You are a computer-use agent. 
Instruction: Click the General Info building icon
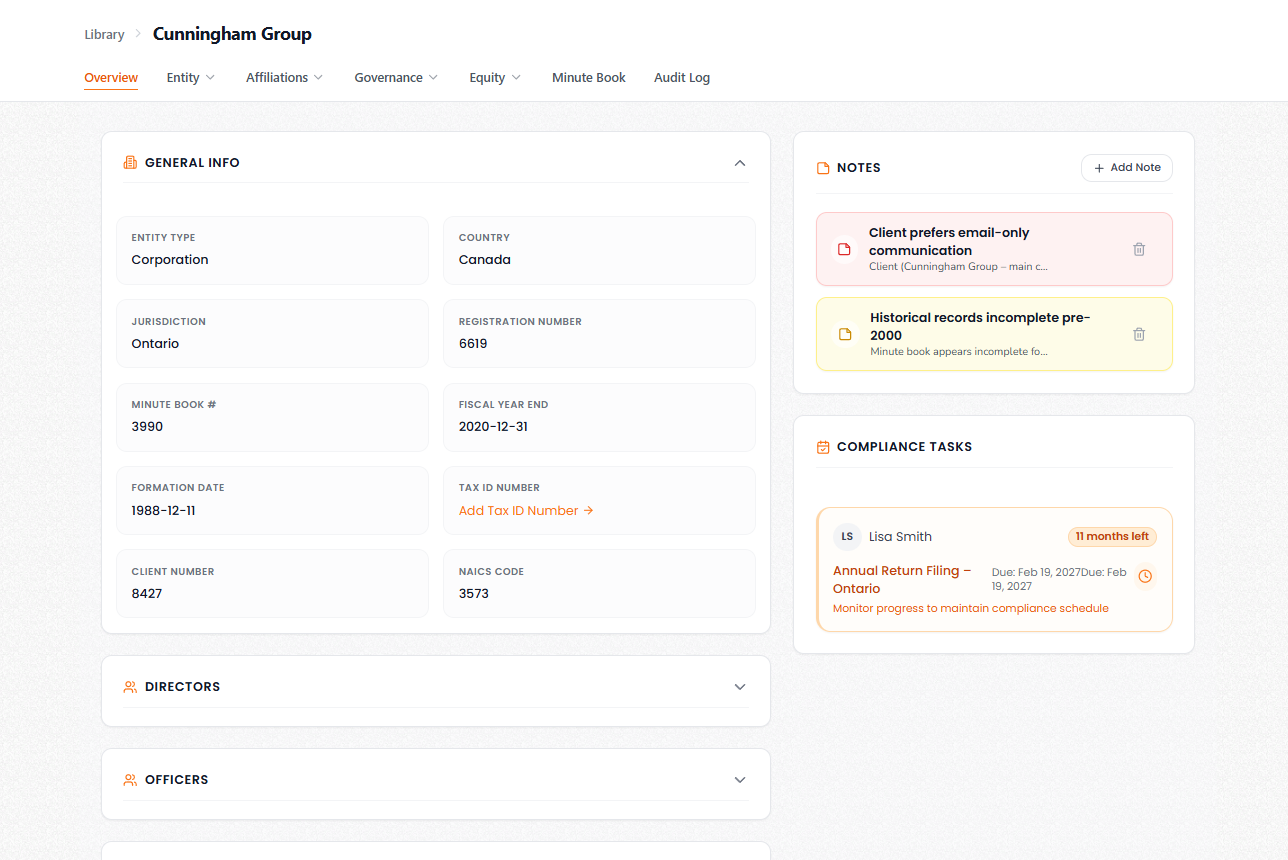tap(129, 161)
